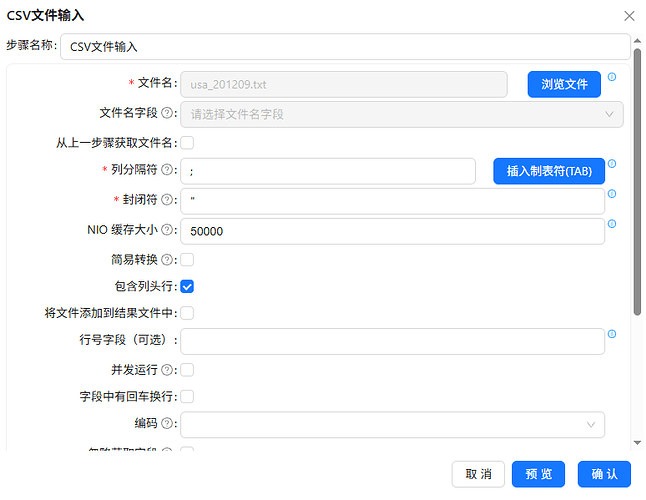Click the dialog's vertical scrollbar thumb
Image resolution: width=646 pixels, height=500 pixels.
point(637,182)
